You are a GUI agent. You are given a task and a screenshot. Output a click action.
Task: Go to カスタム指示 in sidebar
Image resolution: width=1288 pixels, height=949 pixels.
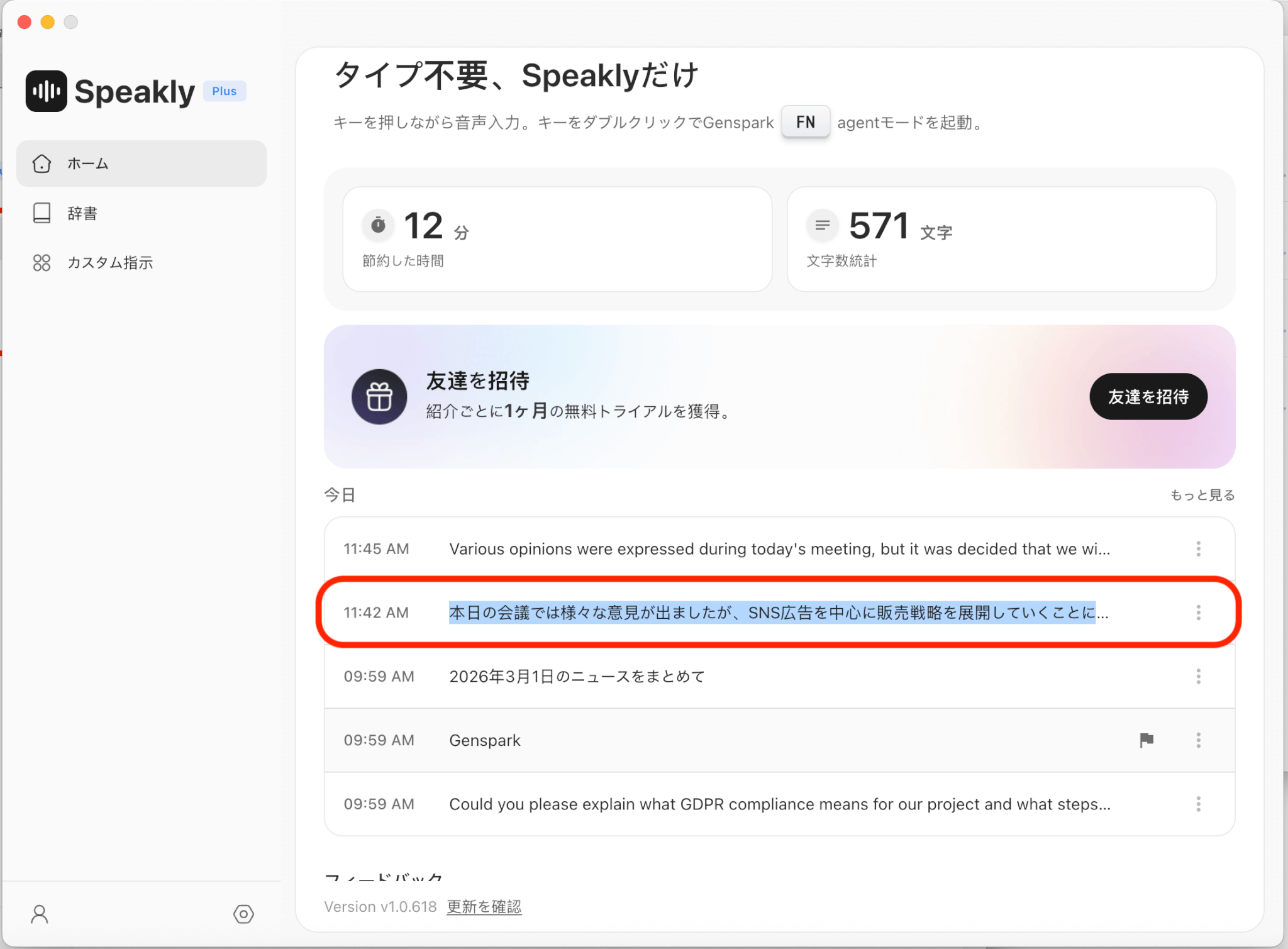(x=110, y=263)
